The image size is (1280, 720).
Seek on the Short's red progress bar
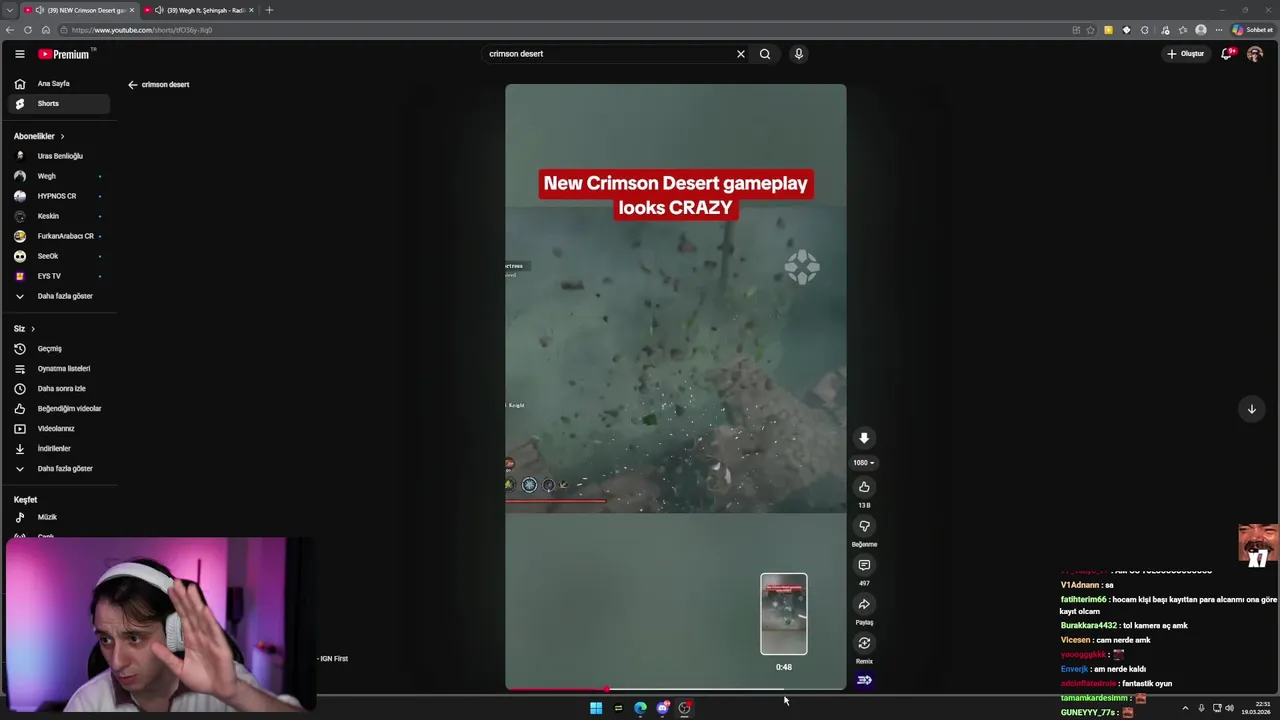(675, 689)
